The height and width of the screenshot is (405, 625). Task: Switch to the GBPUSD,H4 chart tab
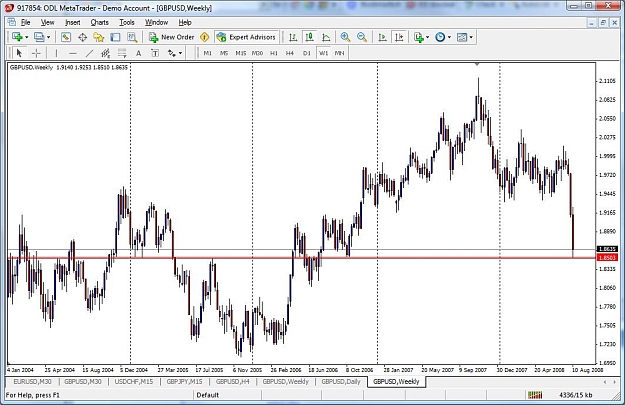pyautogui.click(x=232, y=381)
